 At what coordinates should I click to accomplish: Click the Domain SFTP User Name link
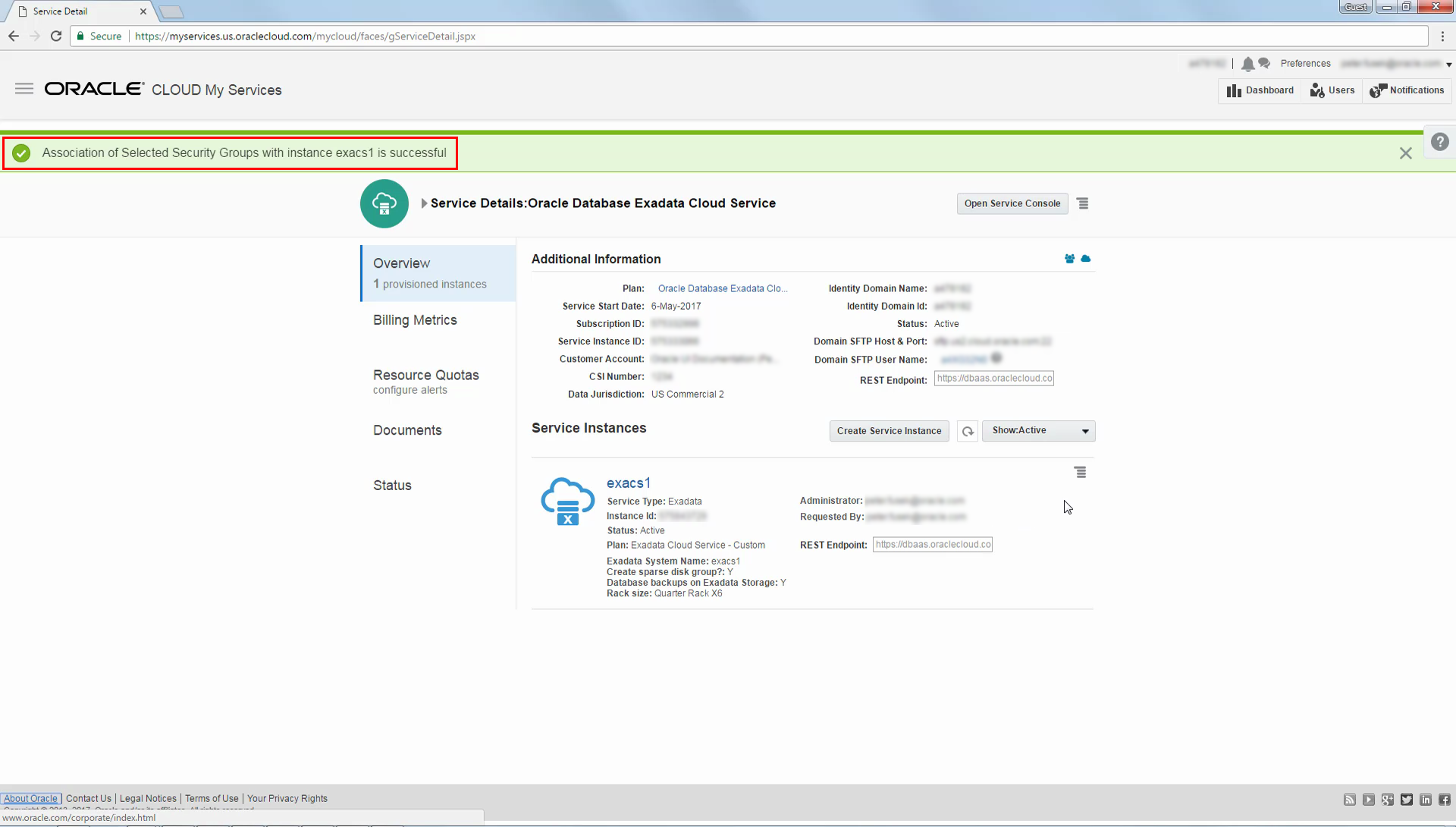(963, 360)
